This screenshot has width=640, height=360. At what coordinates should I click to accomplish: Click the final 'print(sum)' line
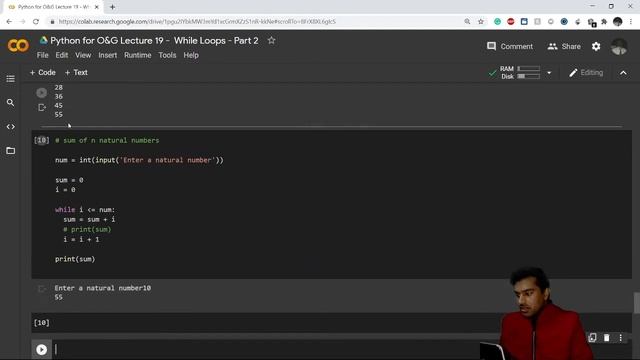[x=75, y=259]
